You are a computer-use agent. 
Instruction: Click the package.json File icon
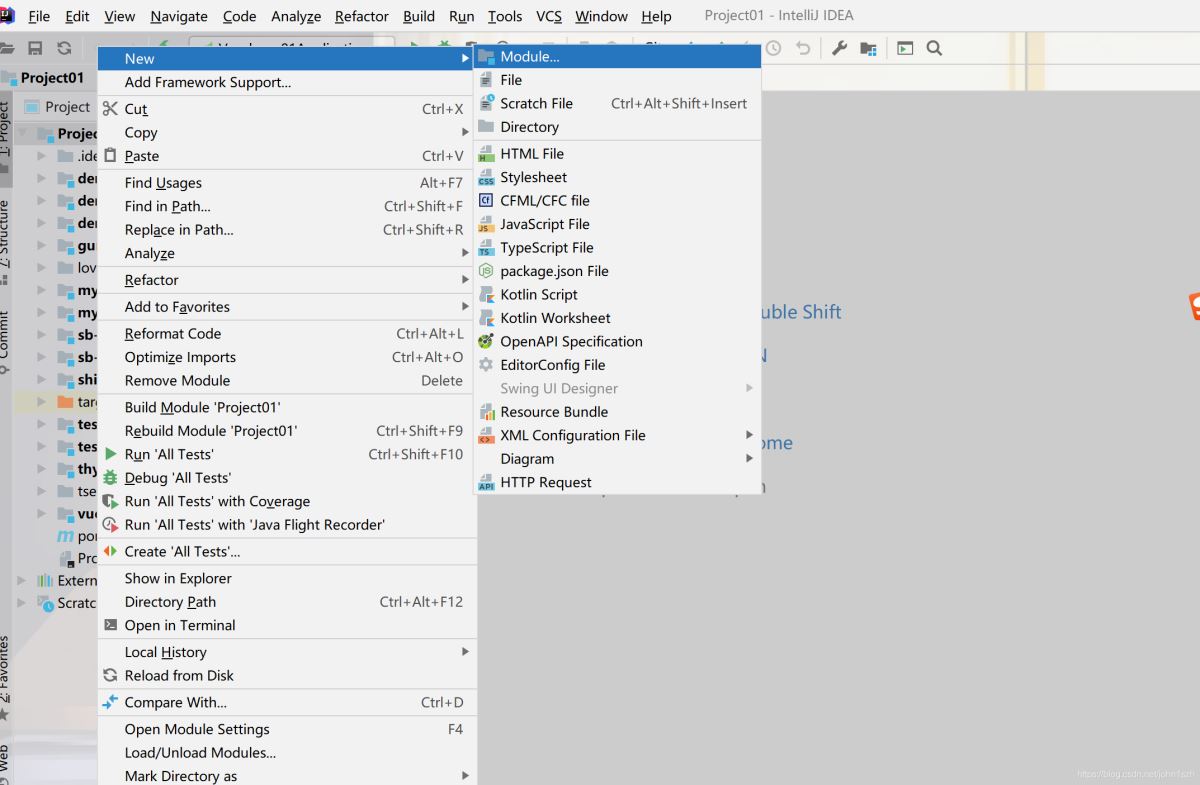486,271
